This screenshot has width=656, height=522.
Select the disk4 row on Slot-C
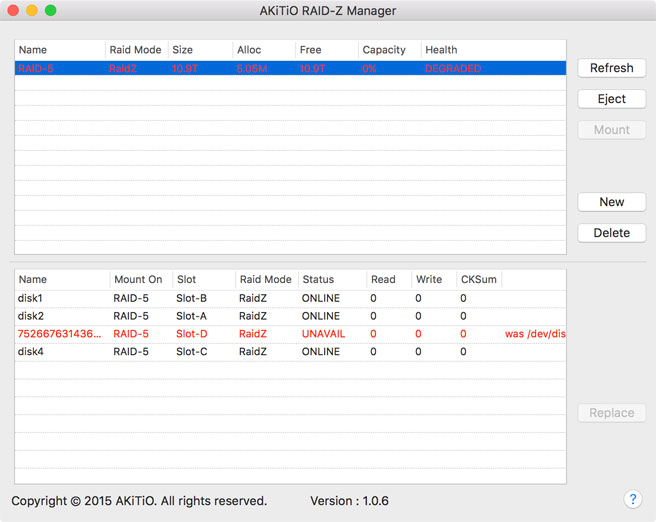click(290, 352)
